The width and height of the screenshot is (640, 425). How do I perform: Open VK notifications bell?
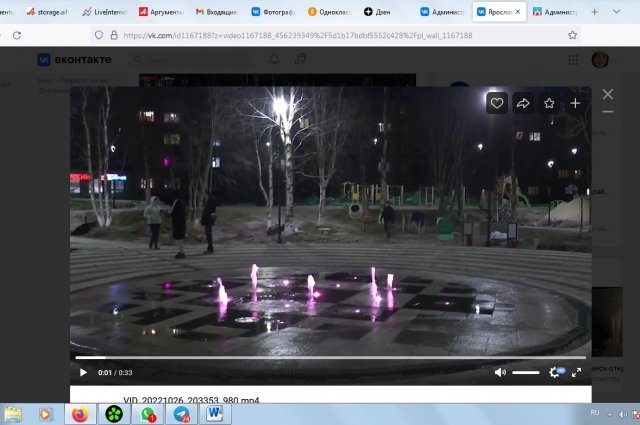pyautogui.click(x=274, y=59)
